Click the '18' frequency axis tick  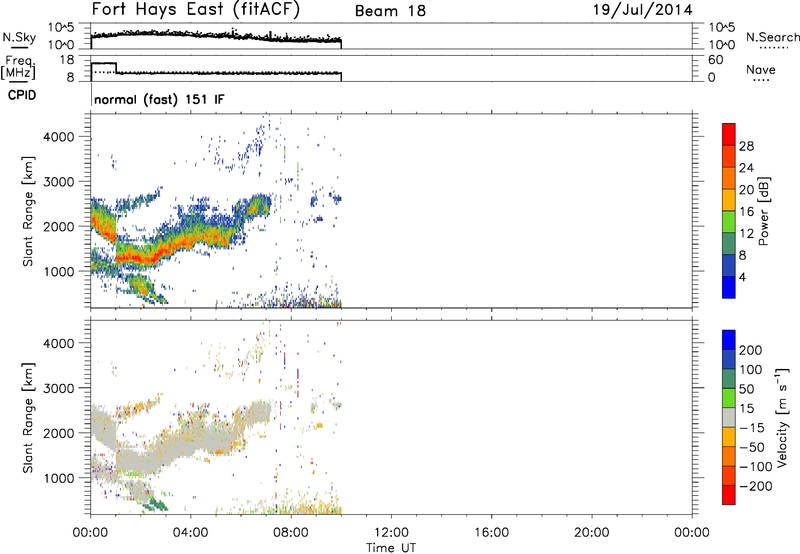point(67,60)
